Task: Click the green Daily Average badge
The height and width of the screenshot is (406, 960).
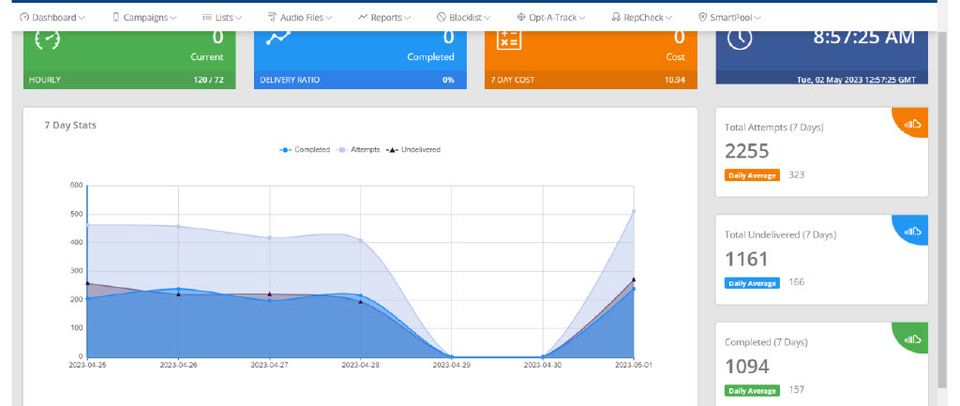Action: click(752, 390)
